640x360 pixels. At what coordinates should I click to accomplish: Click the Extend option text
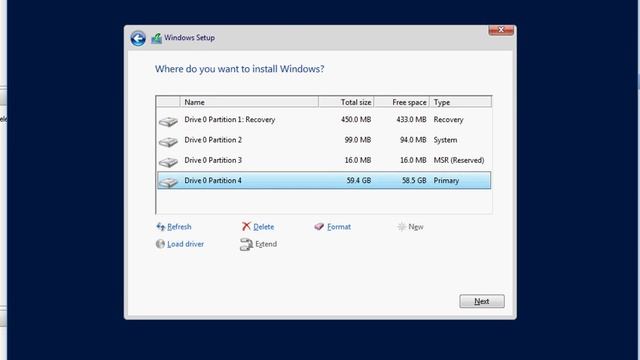266,244
